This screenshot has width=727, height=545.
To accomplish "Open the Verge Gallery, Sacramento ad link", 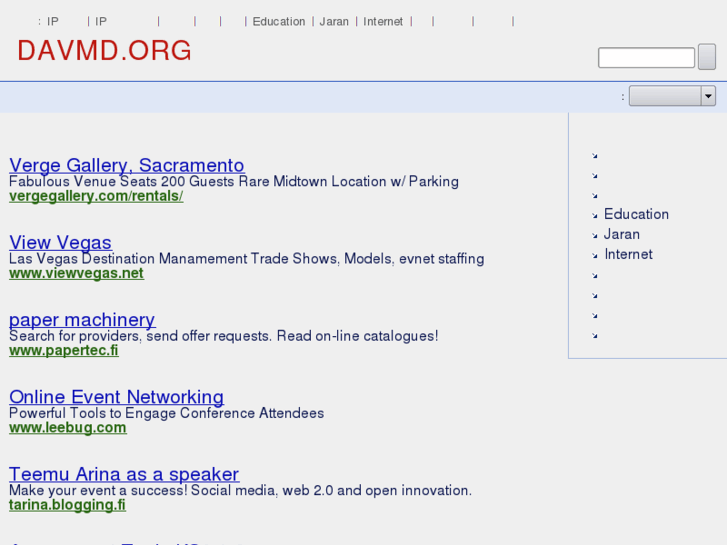I will [x=127, y=166].
